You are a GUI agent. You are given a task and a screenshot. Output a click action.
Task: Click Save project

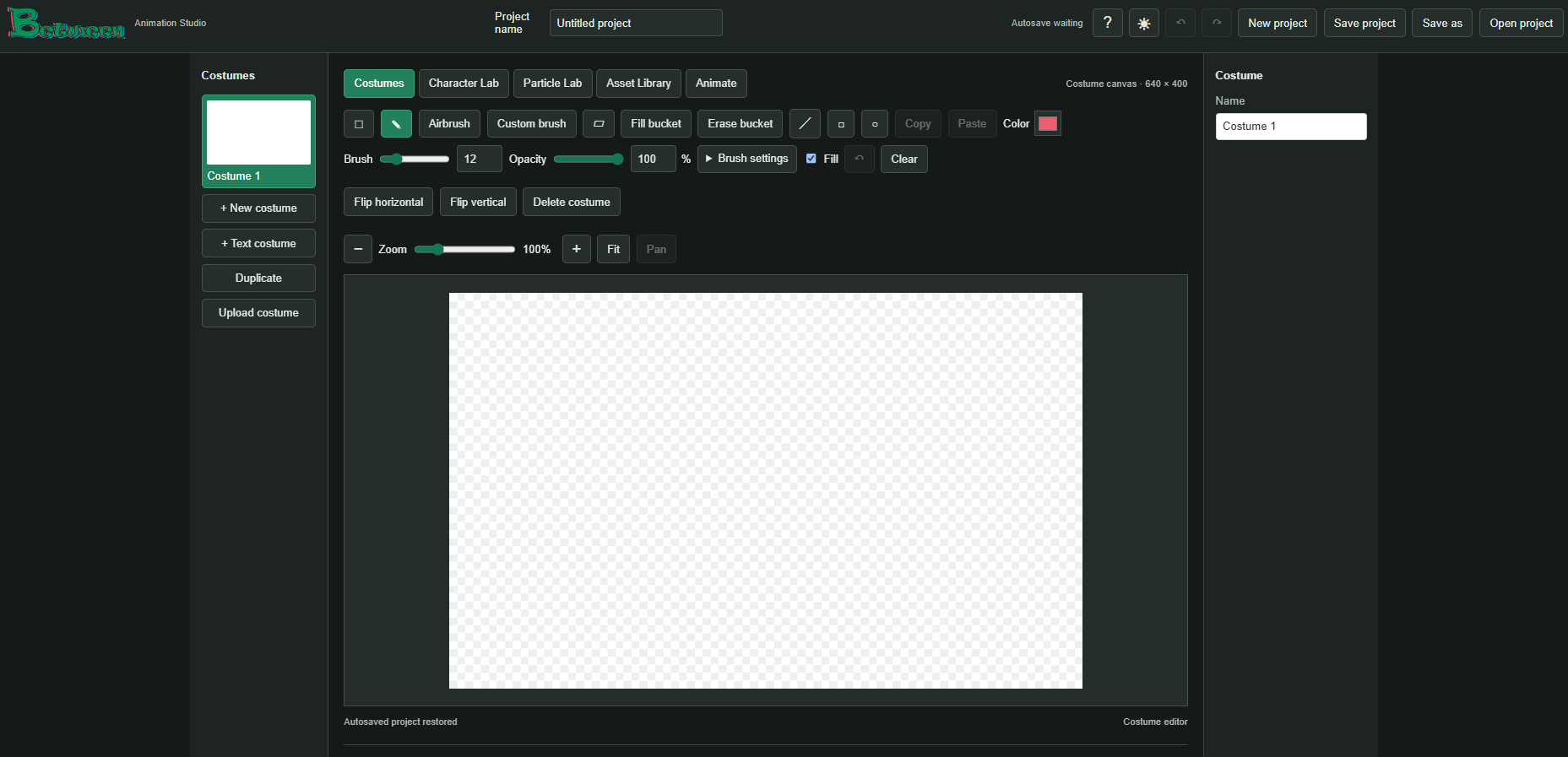click(x=1365, y=23)
